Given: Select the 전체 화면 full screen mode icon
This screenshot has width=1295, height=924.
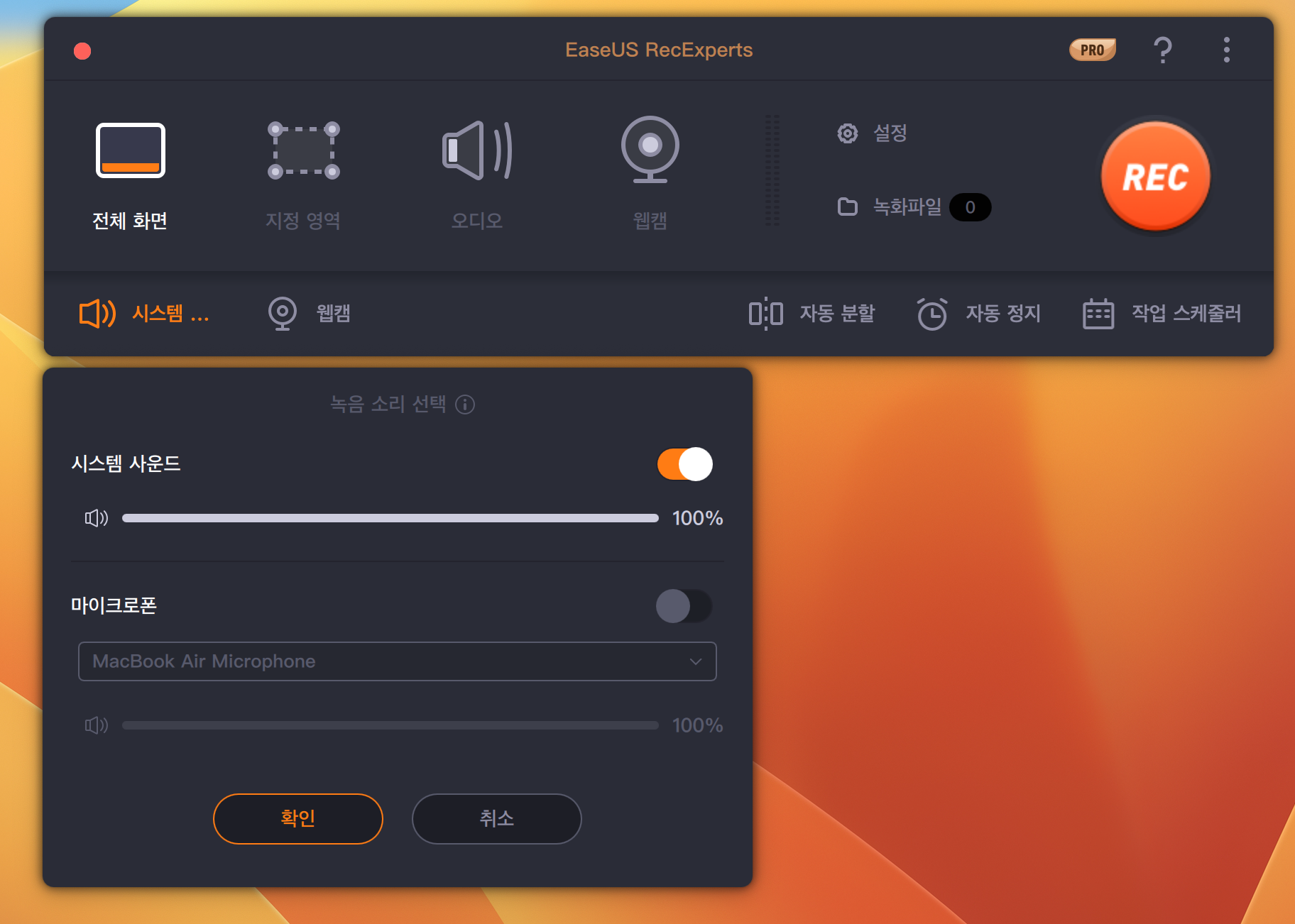Looking at the screenshot, I should coord(131,150).
